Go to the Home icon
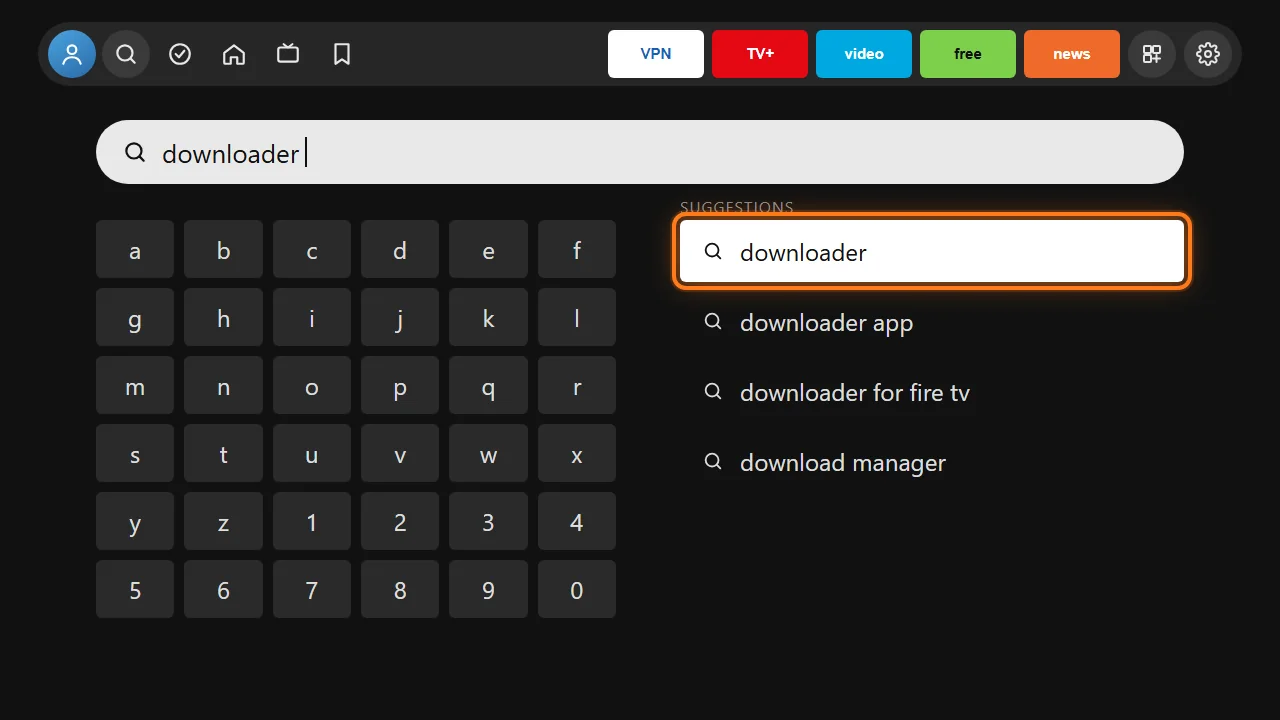1280x720 pixels. (x=234, y=54)
